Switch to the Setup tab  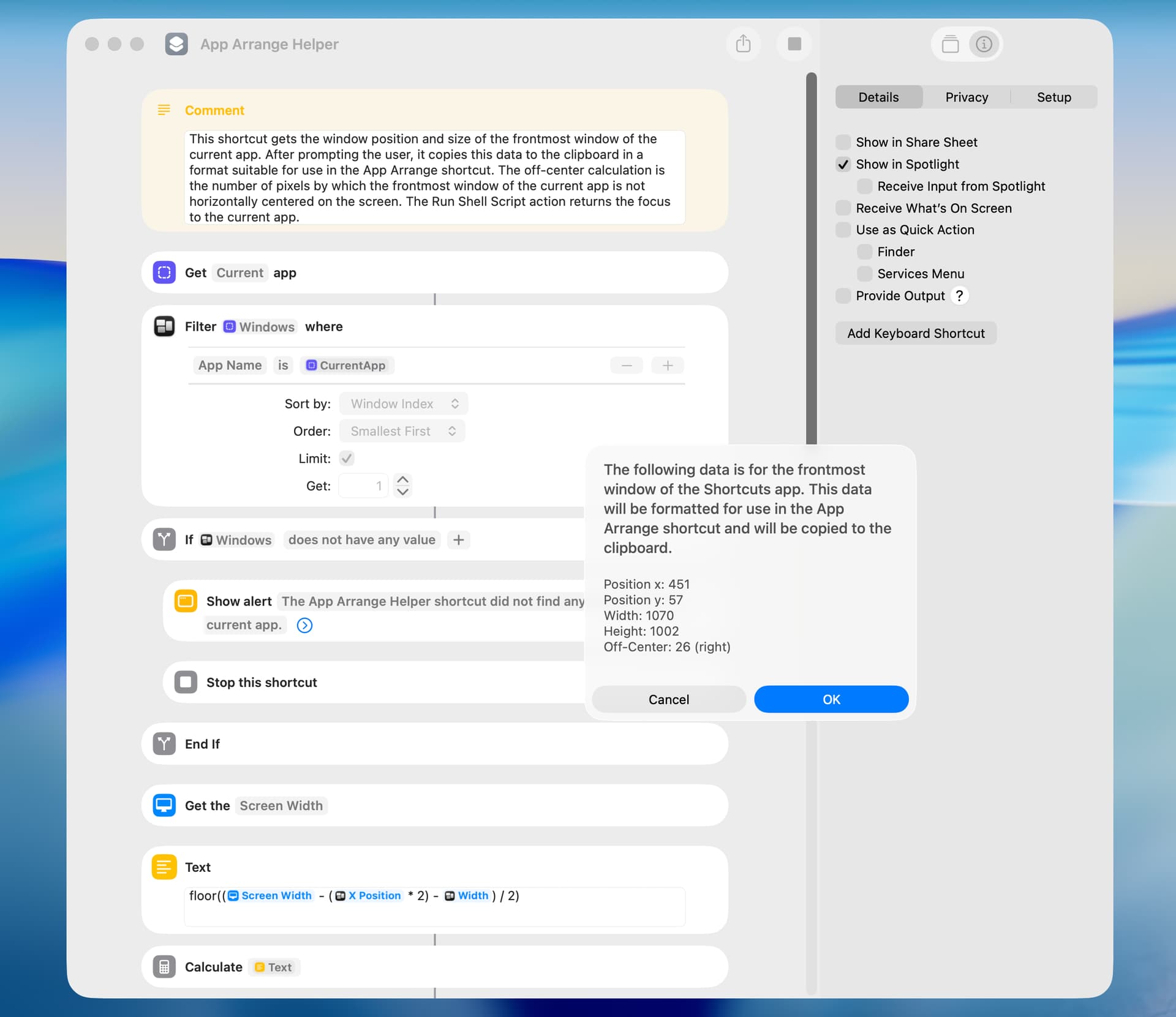(x=1053, y=97)
